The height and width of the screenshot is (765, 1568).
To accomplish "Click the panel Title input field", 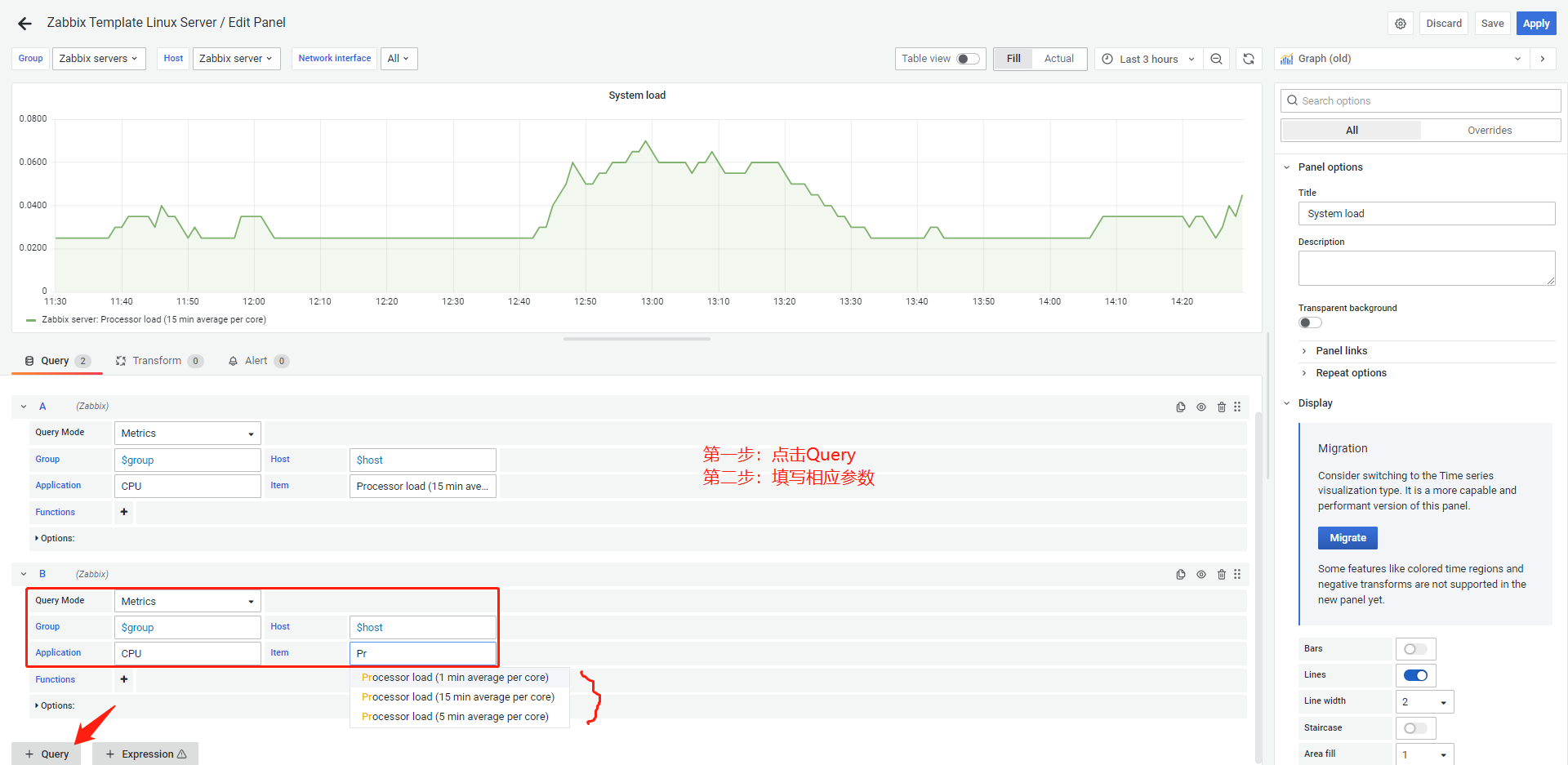I will [x=1427, y=214].
